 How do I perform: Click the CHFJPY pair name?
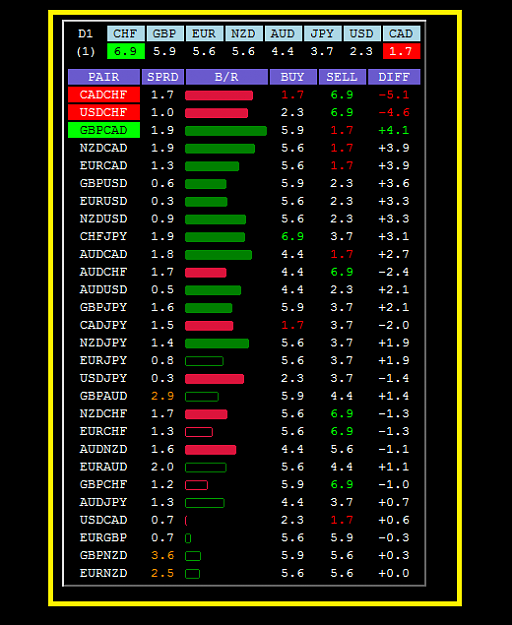tap(104, 236)
